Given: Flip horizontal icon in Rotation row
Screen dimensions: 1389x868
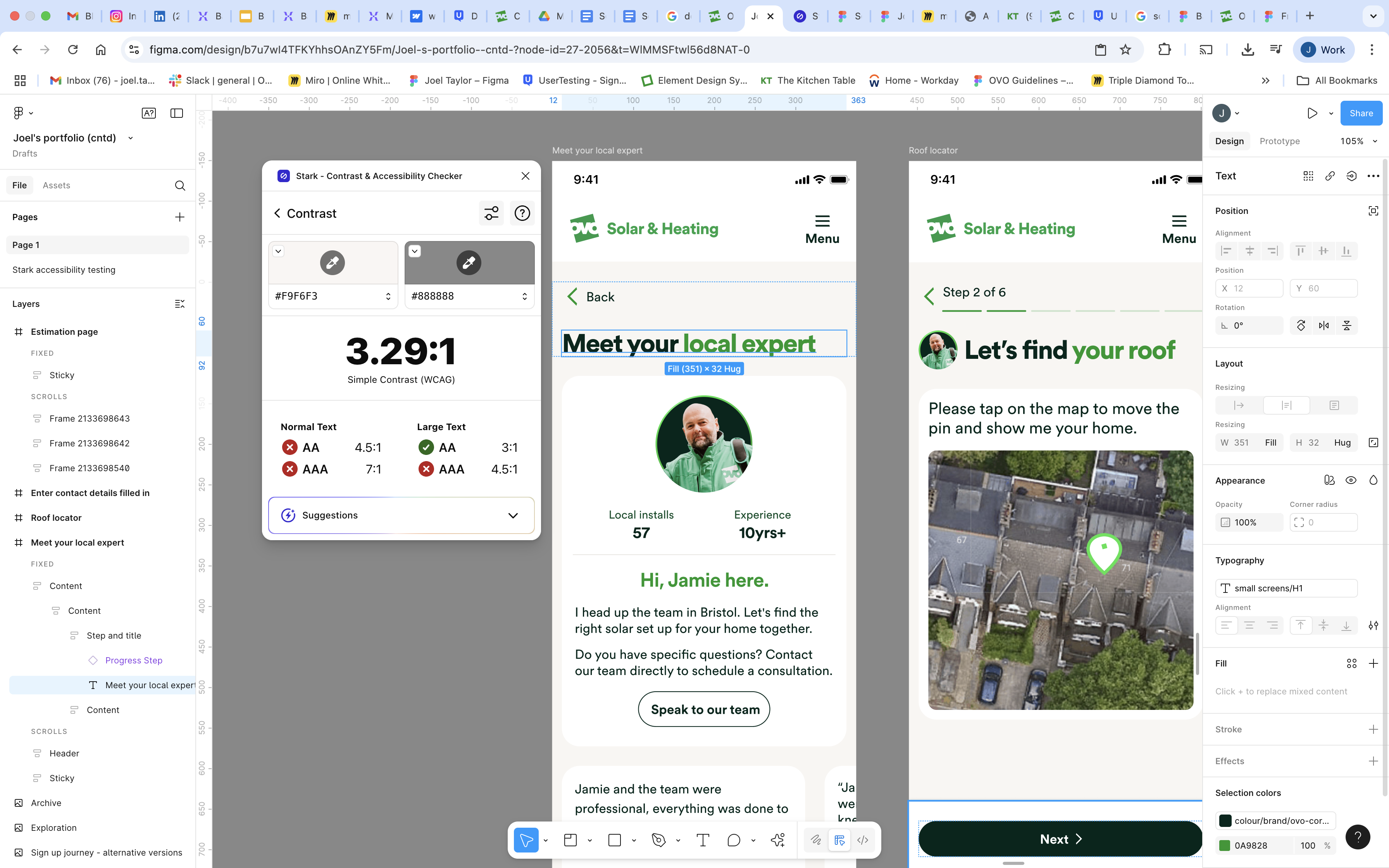Looking at the screenshot, I should pos(1324,325).
